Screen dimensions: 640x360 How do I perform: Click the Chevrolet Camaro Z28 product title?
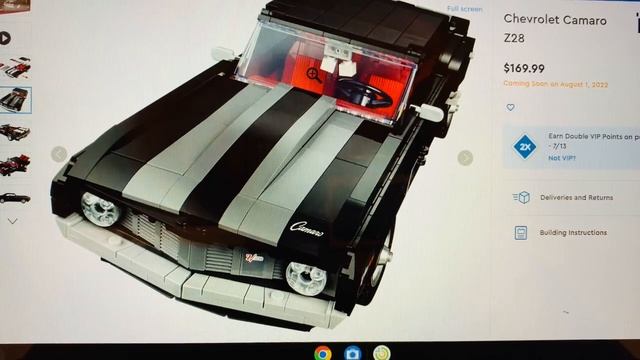coord(555,29)
